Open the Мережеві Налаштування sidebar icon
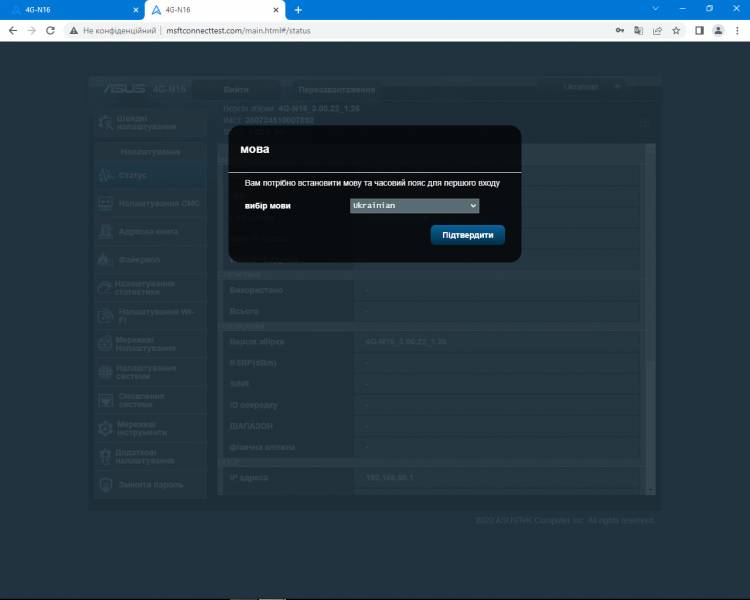Viewport: 750px width, 600px height. tap(105, 344)
